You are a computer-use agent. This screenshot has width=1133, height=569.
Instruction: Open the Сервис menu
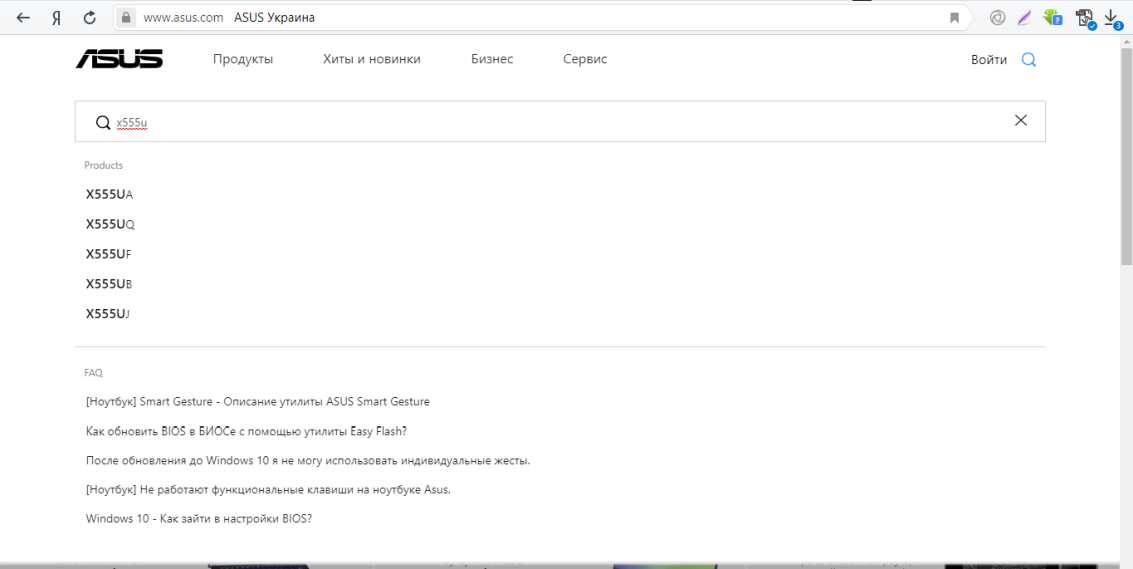[585, 59]
